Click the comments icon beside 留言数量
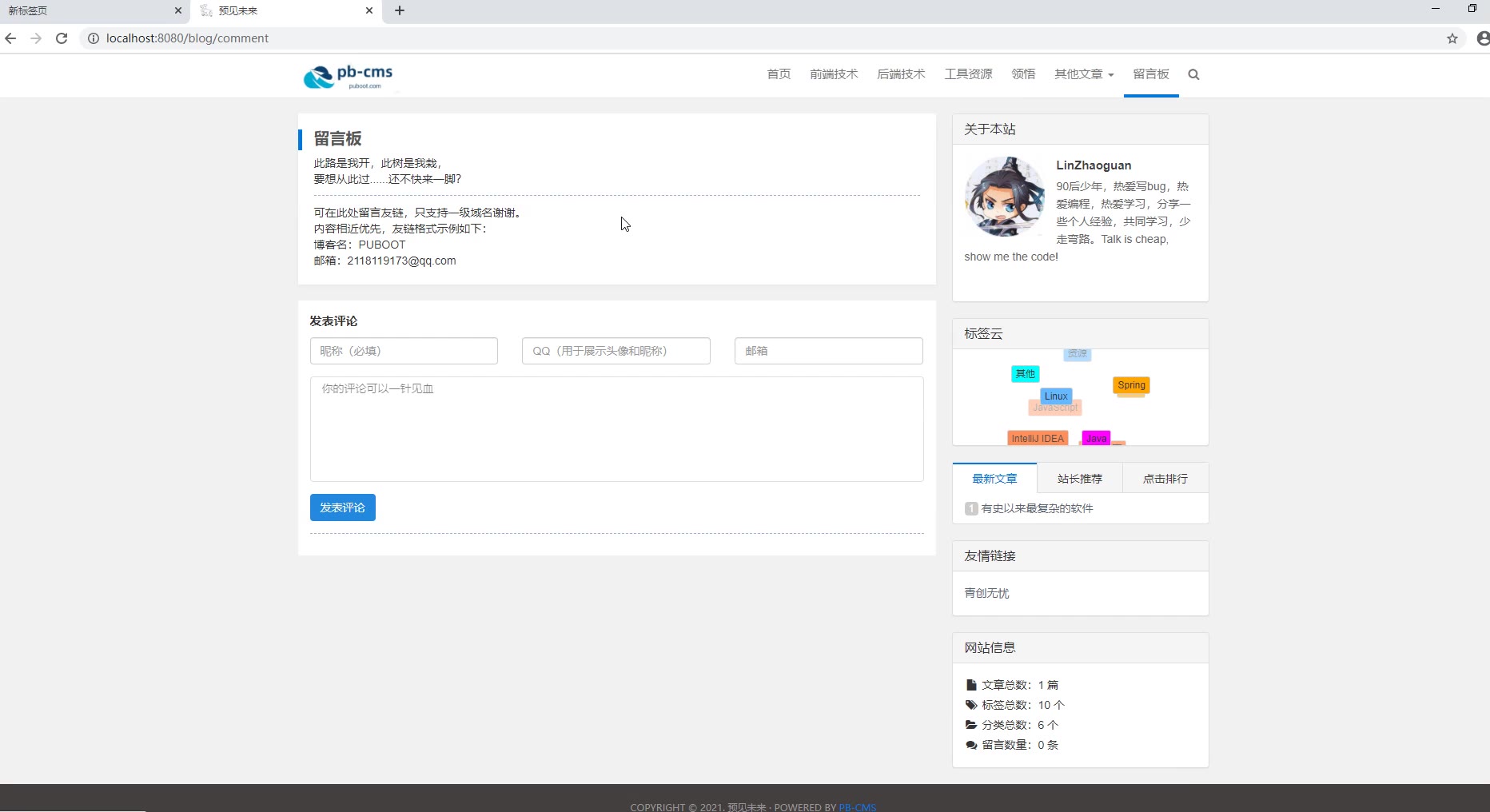 point(971,745)
